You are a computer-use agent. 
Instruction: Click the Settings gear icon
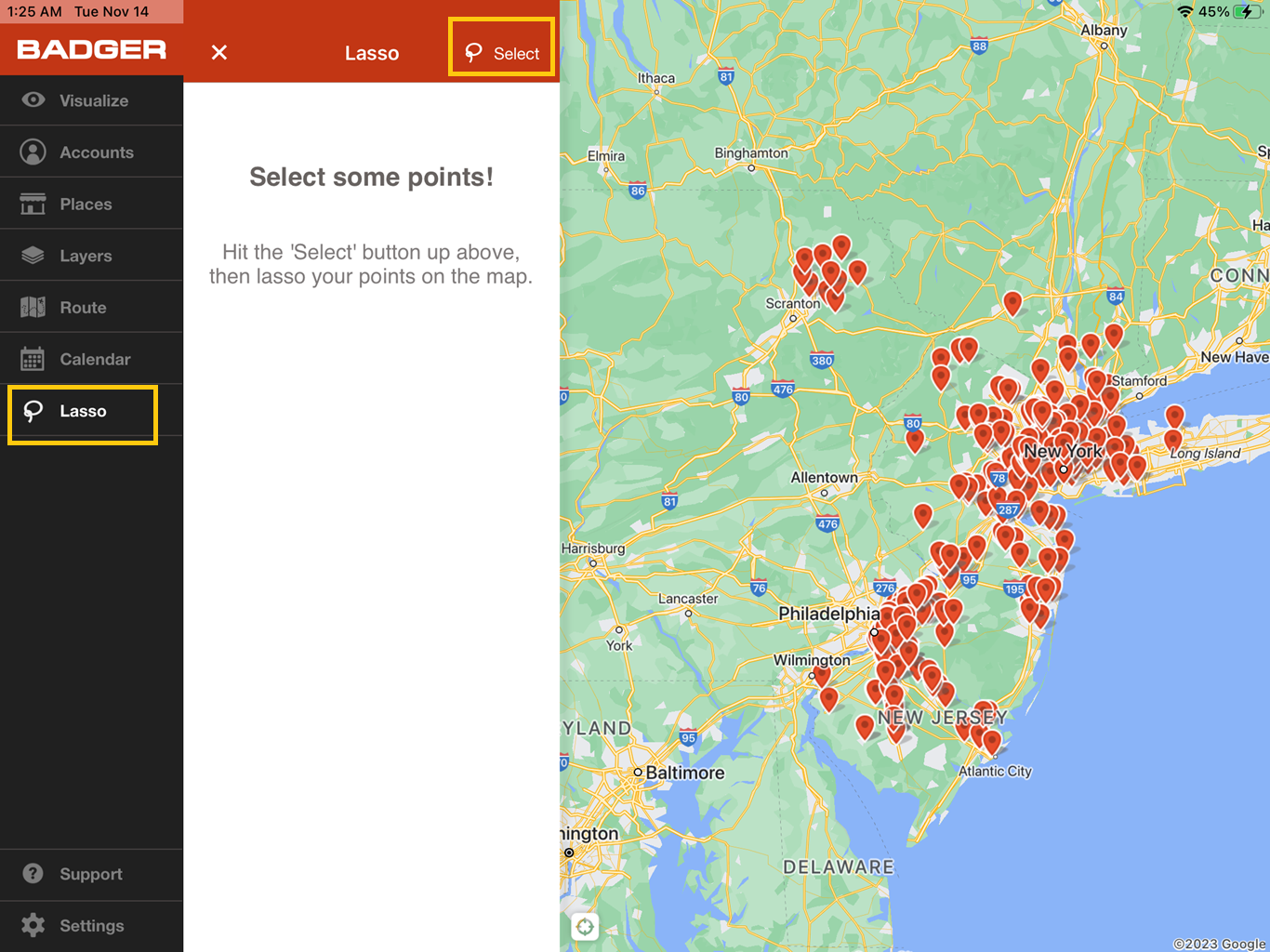click(x=33, y=925)
